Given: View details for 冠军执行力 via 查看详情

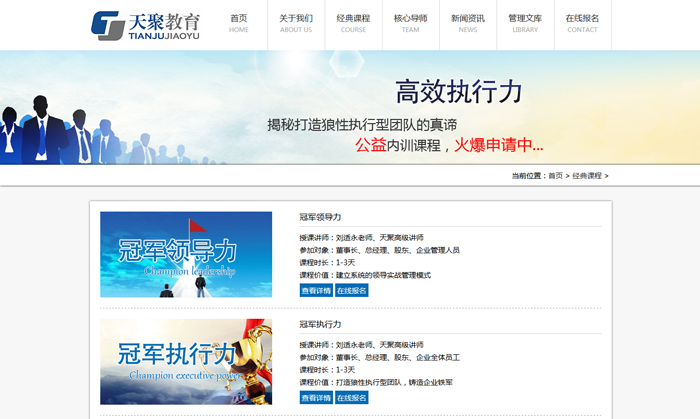Looking at the screenshot, I should (x=315, y=398).
